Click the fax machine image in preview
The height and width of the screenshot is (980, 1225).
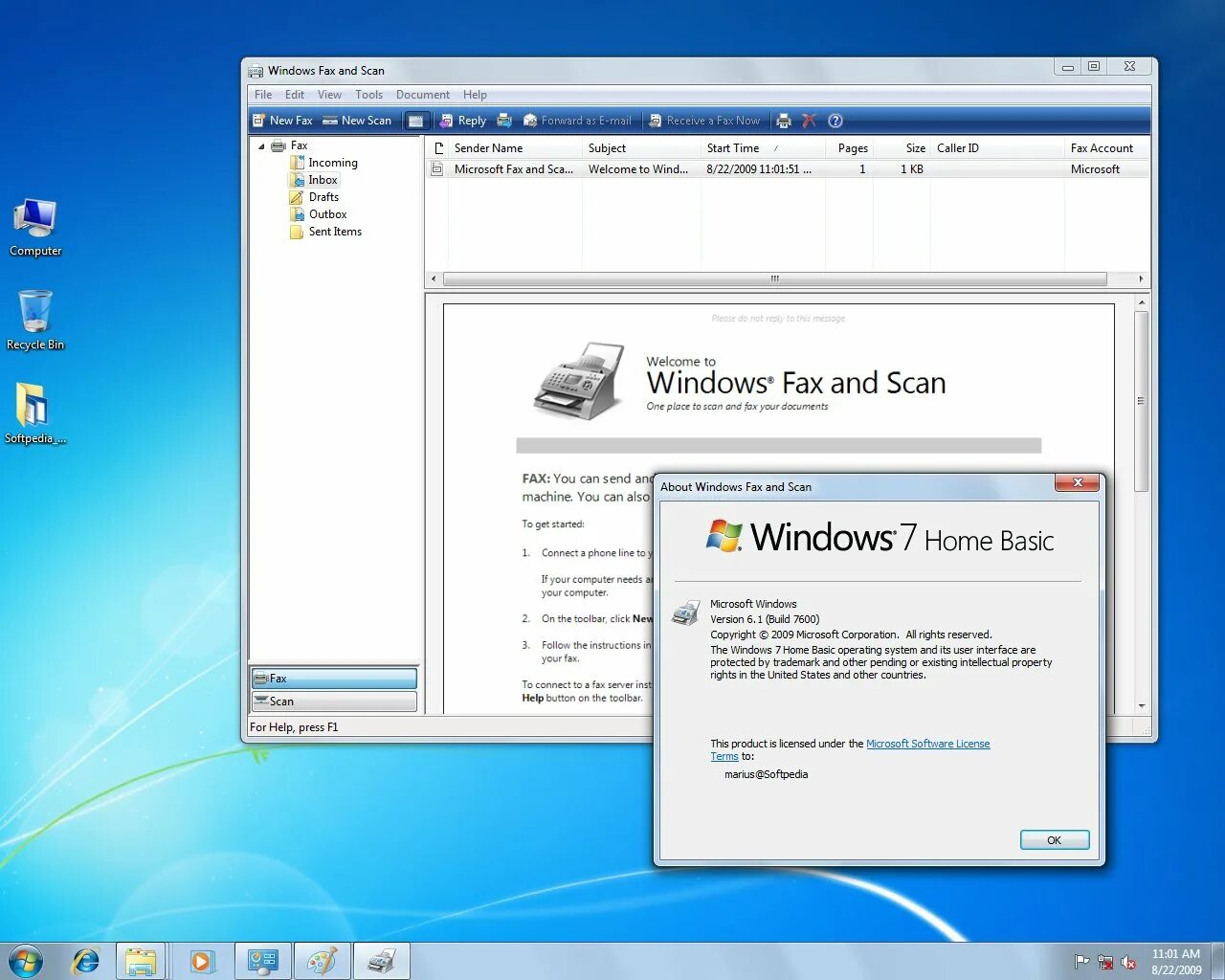[579, 380]
